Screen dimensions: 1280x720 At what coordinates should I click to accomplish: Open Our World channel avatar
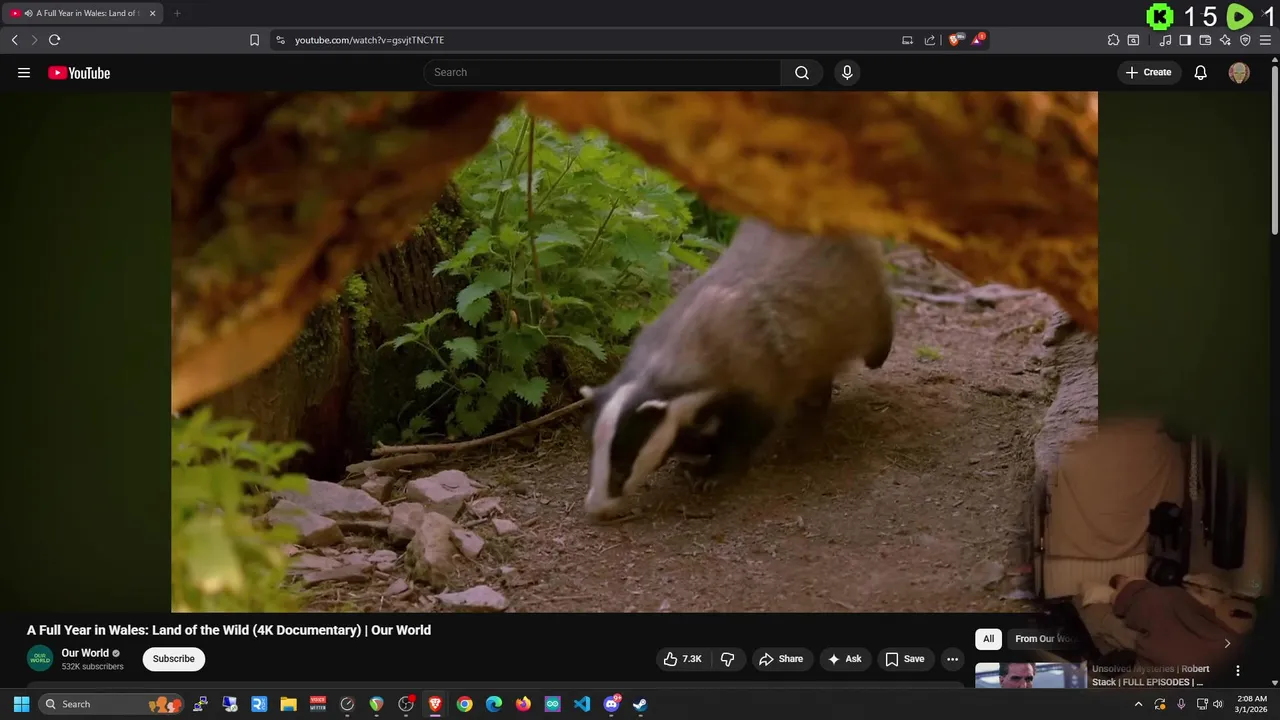[x=40, y=659]
